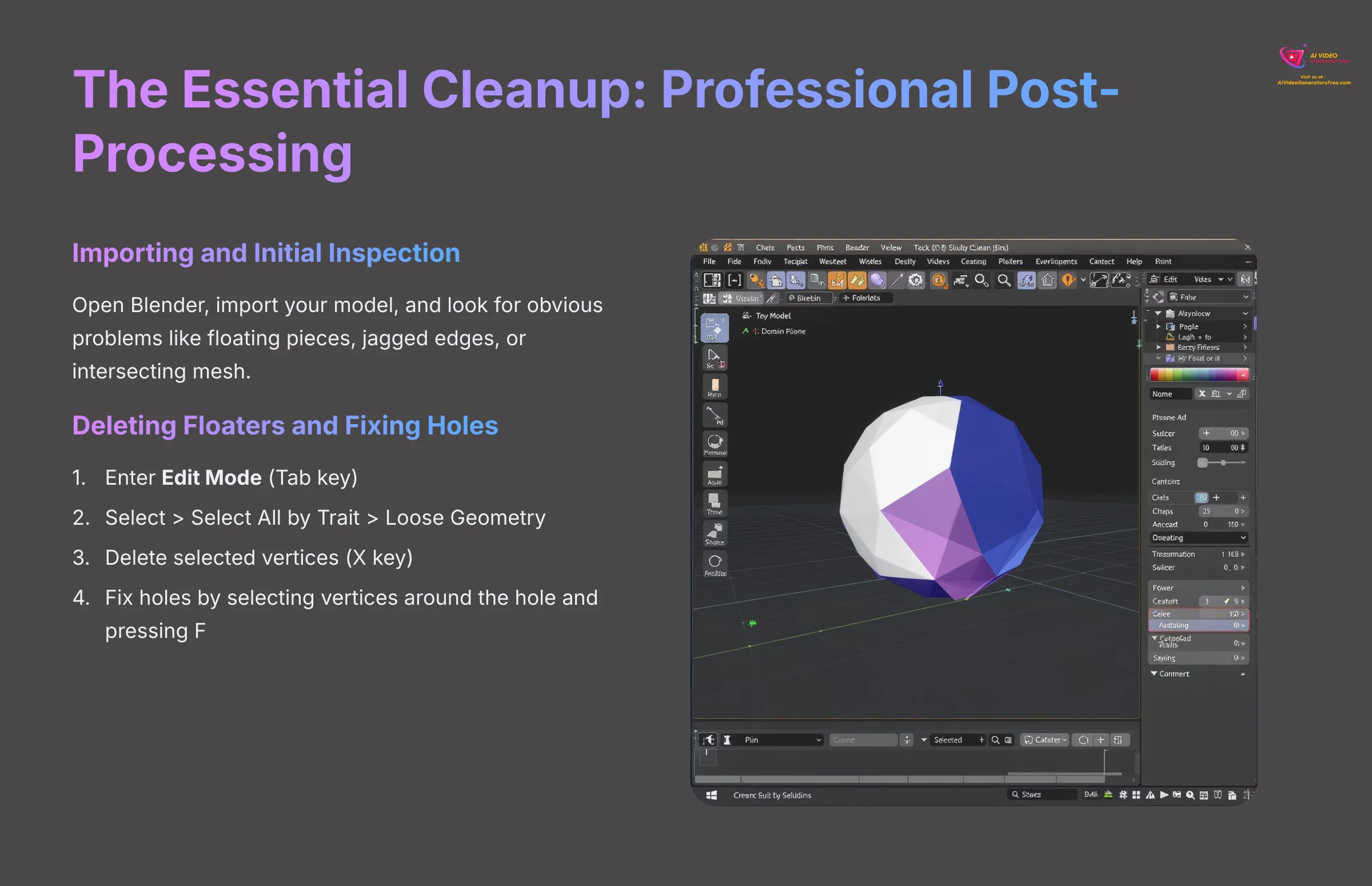1372x886 pixels.
Task: Open the Rtint menu
Action: click(1163, 261)
